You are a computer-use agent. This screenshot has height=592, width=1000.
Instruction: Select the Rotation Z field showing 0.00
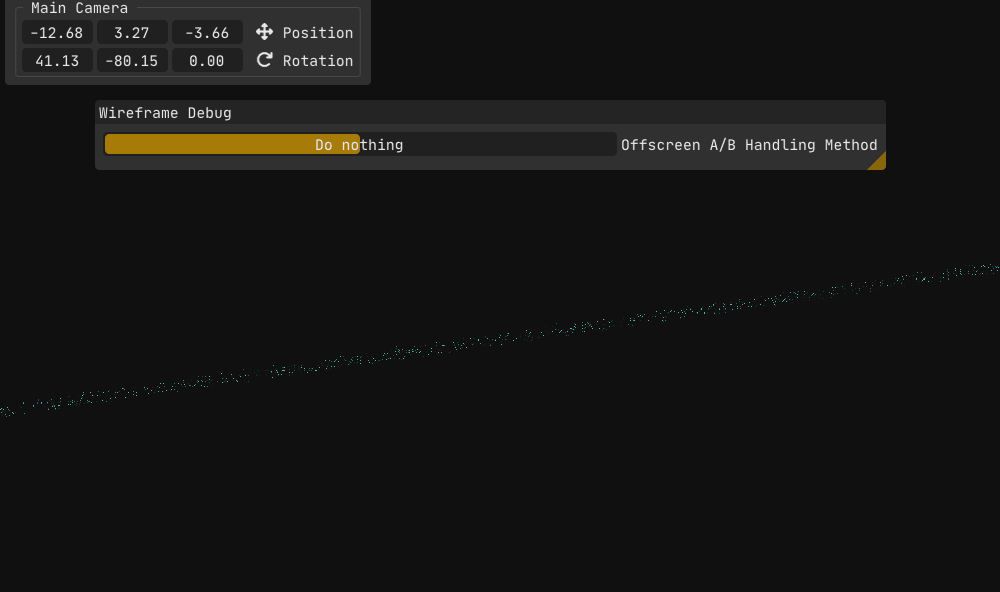pos(207,61)
